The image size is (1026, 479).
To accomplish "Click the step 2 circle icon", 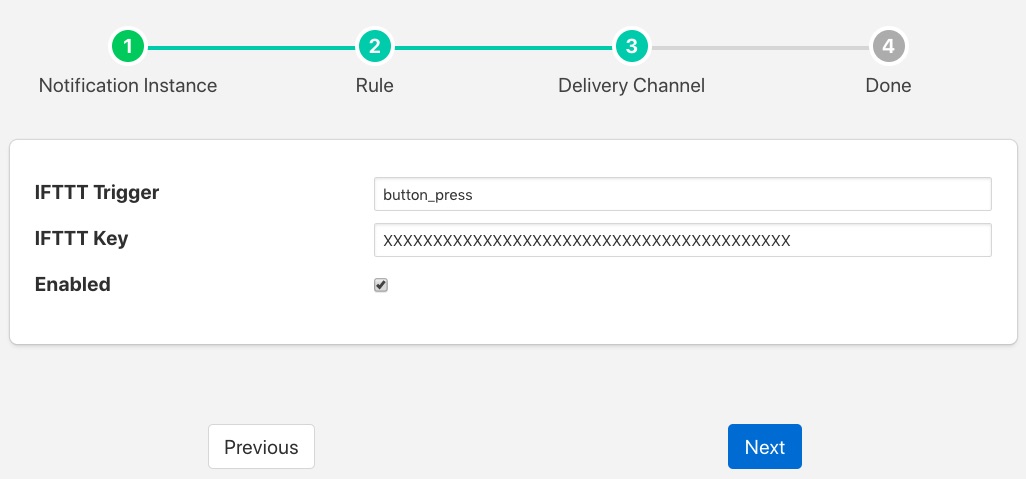I will click(x=374, y=46).
